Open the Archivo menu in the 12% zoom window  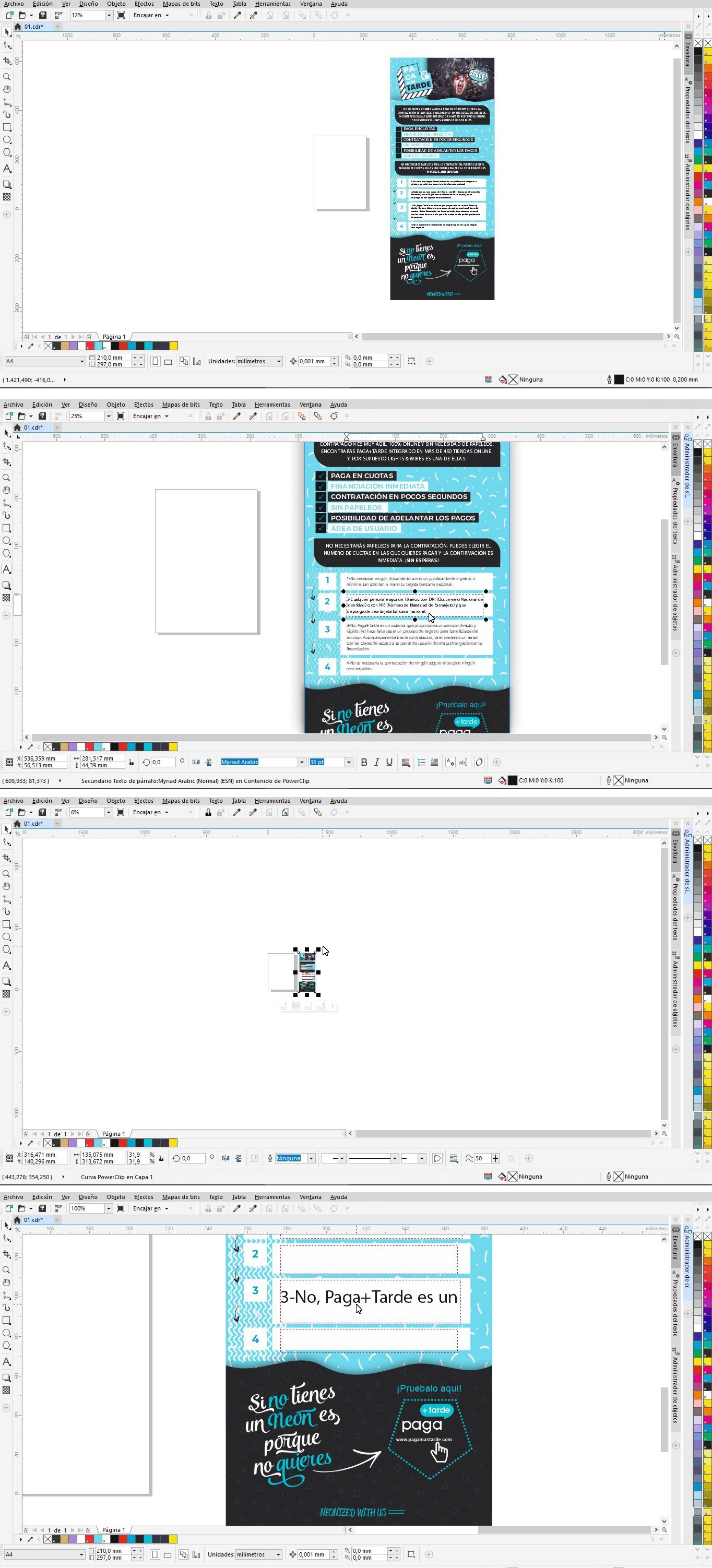pos(14,4)
